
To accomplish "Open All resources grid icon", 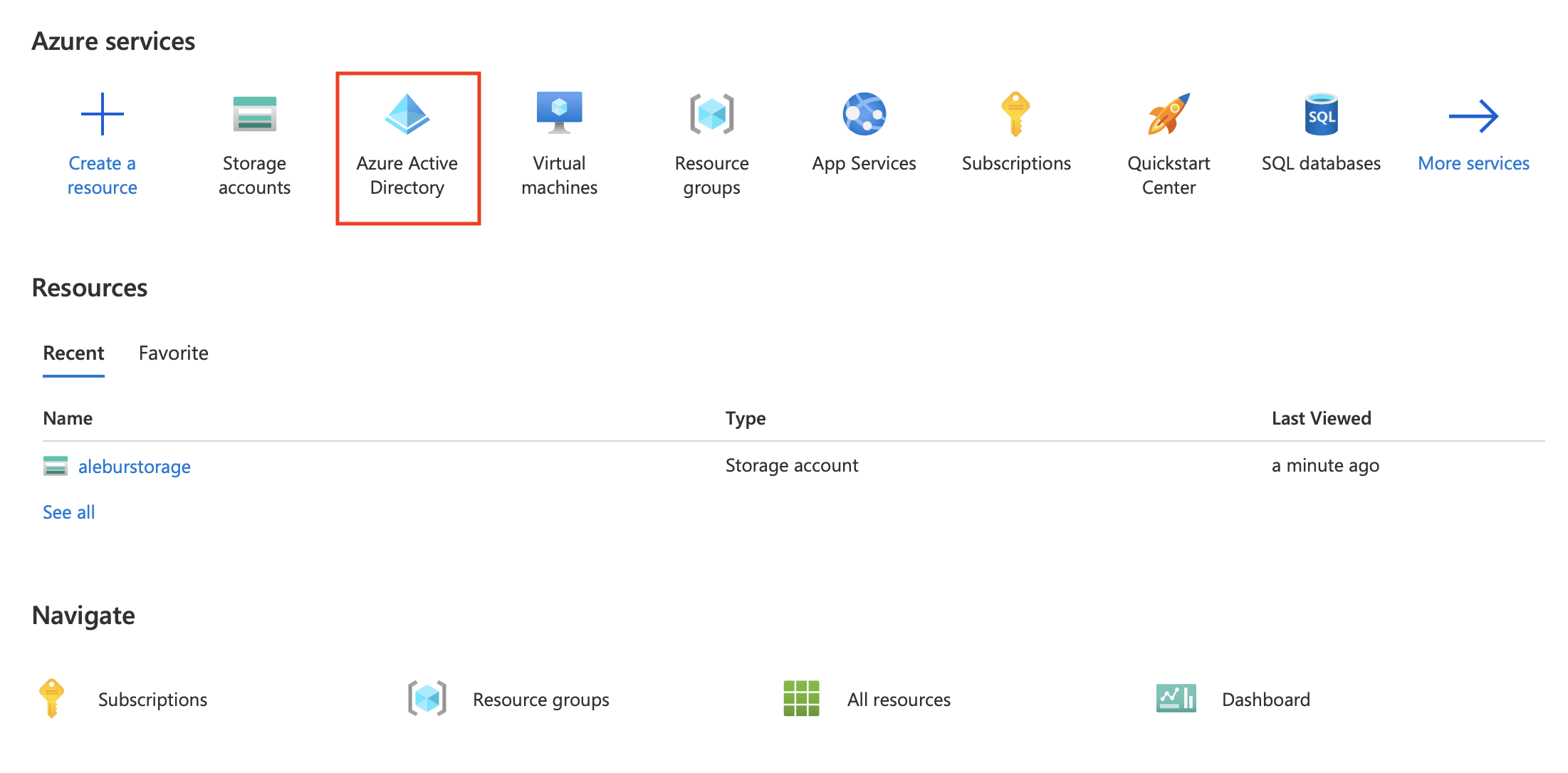I will click(x=801, y=698).
